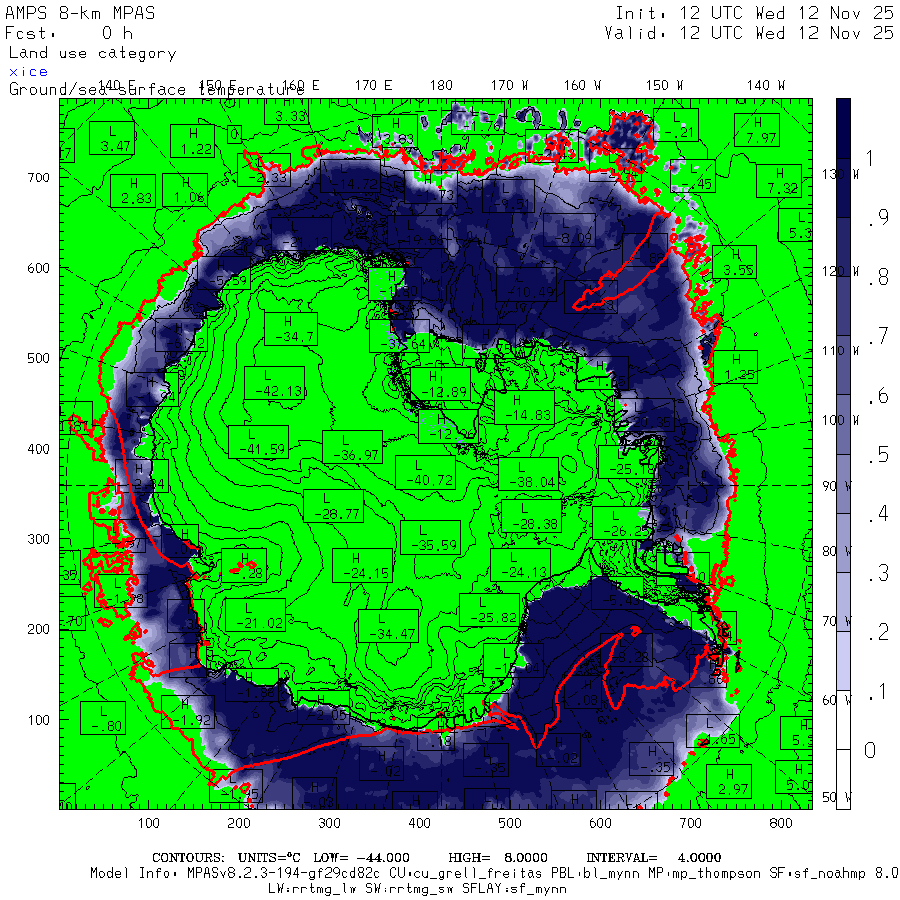Click the 'Fcst: 0 h' forecast hour text
Image resolution: width=900 pixels, height=900 pixels.
point(68,33)
